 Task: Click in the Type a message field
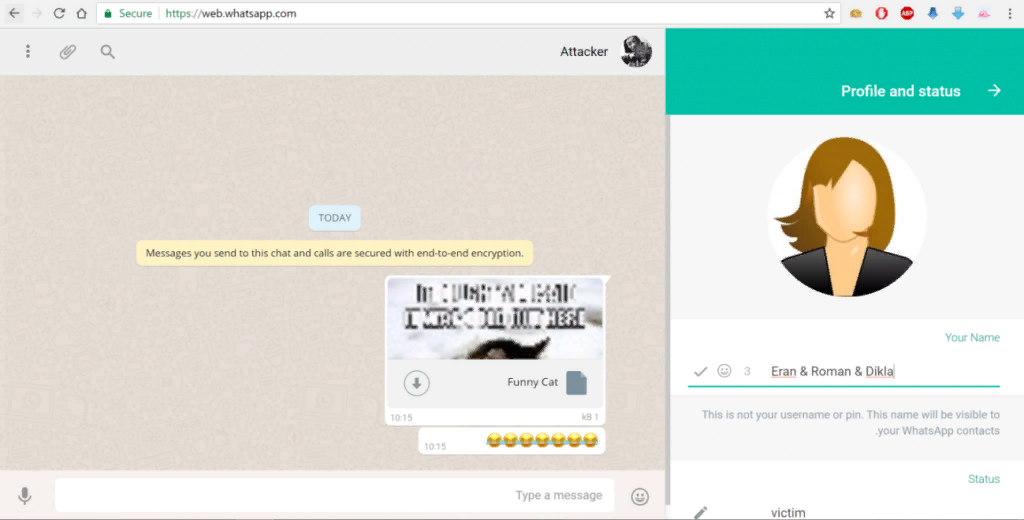coord(334,495)
